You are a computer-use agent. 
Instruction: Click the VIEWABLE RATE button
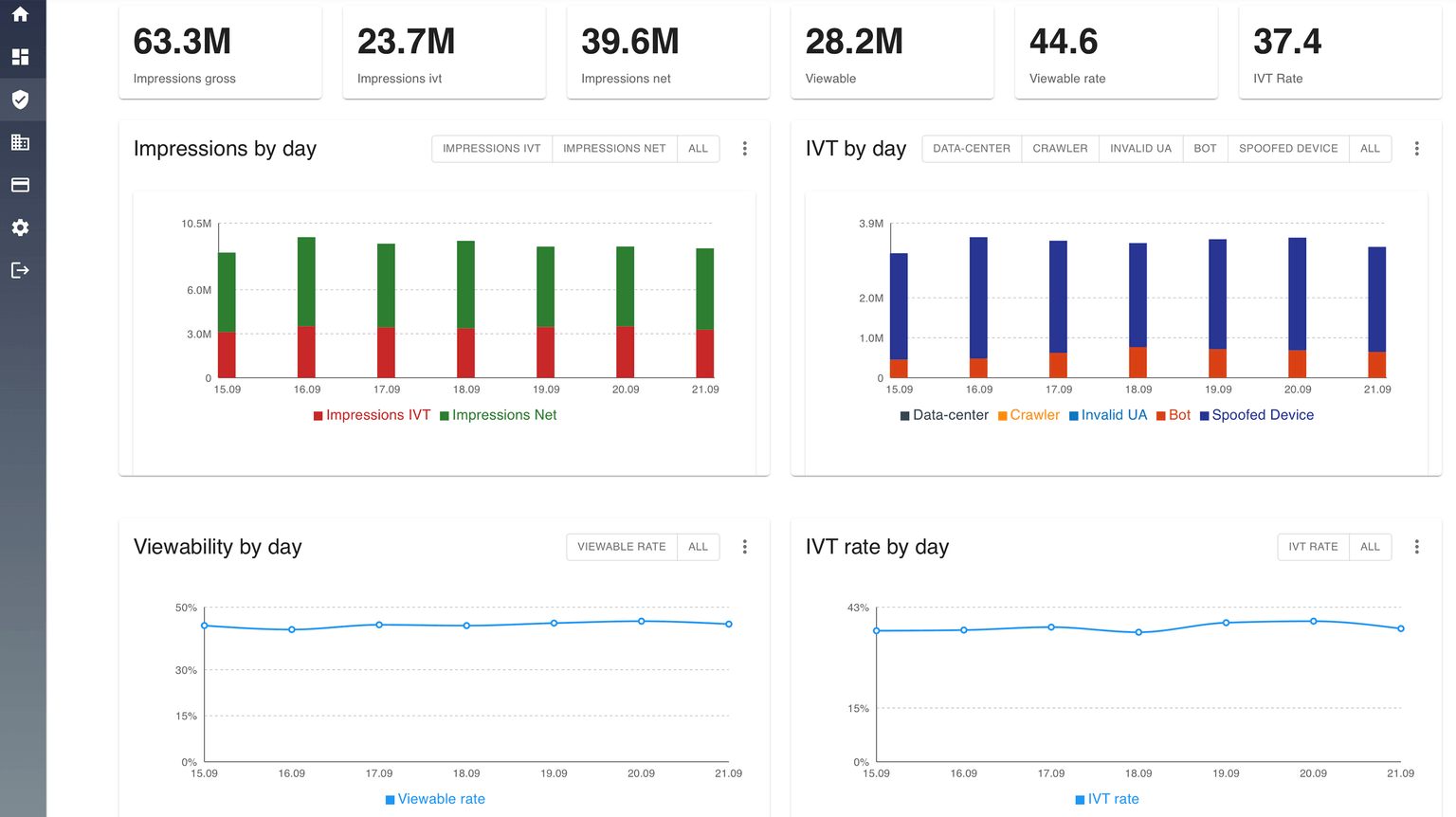[622, 547]
